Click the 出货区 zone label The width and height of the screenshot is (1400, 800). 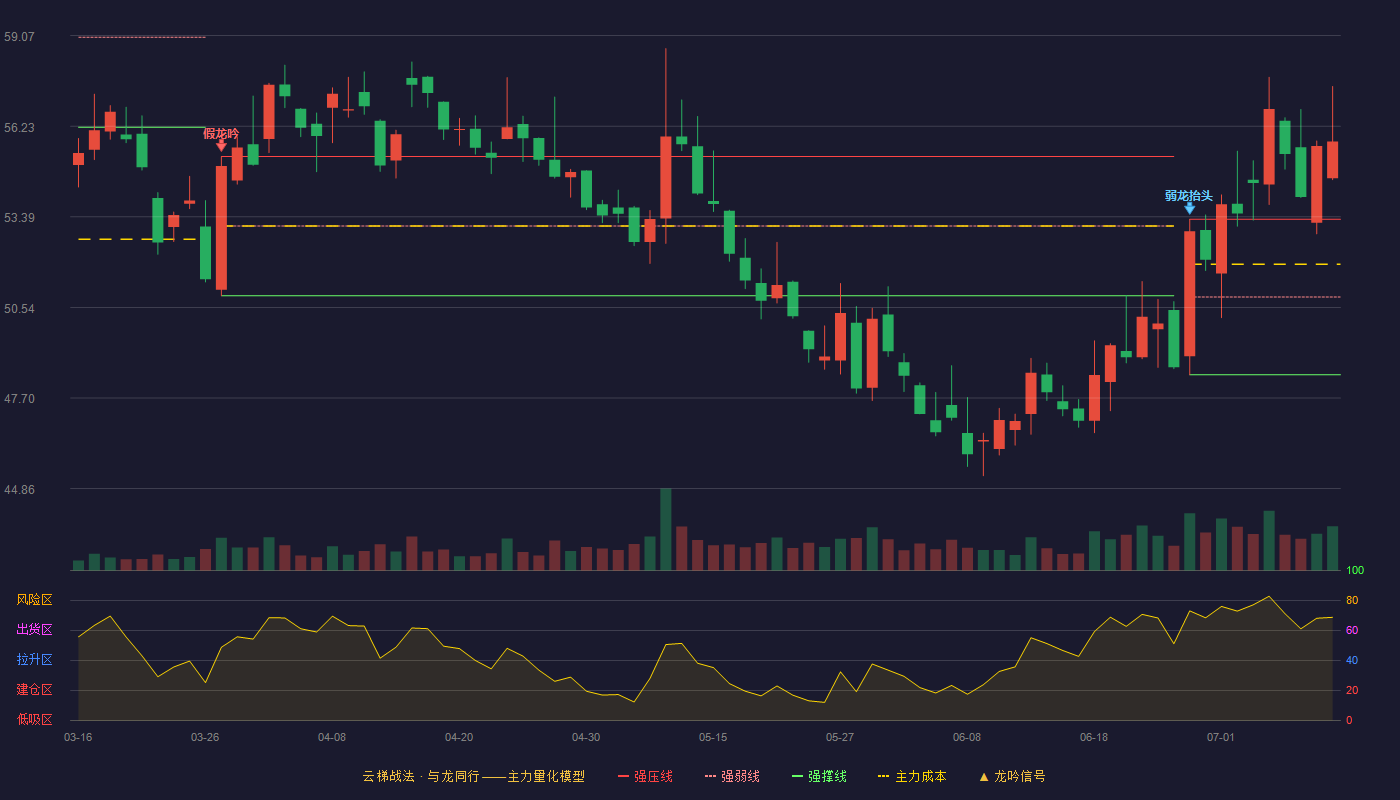coord(34,630)
